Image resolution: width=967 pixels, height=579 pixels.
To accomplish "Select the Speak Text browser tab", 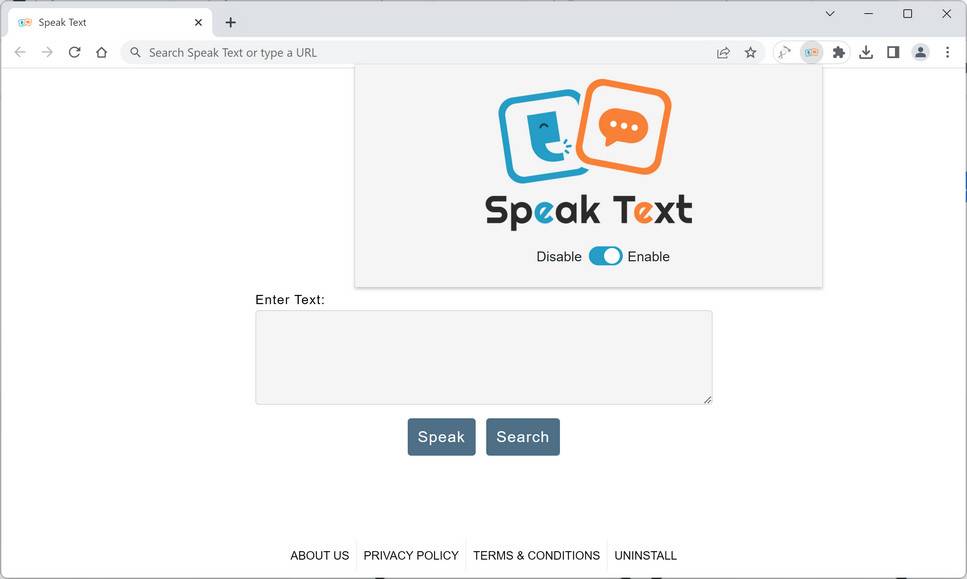I will [110, 22].
